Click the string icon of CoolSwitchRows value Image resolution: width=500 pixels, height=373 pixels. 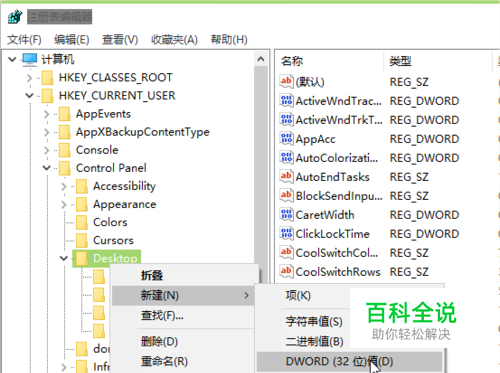pos(286,272)
